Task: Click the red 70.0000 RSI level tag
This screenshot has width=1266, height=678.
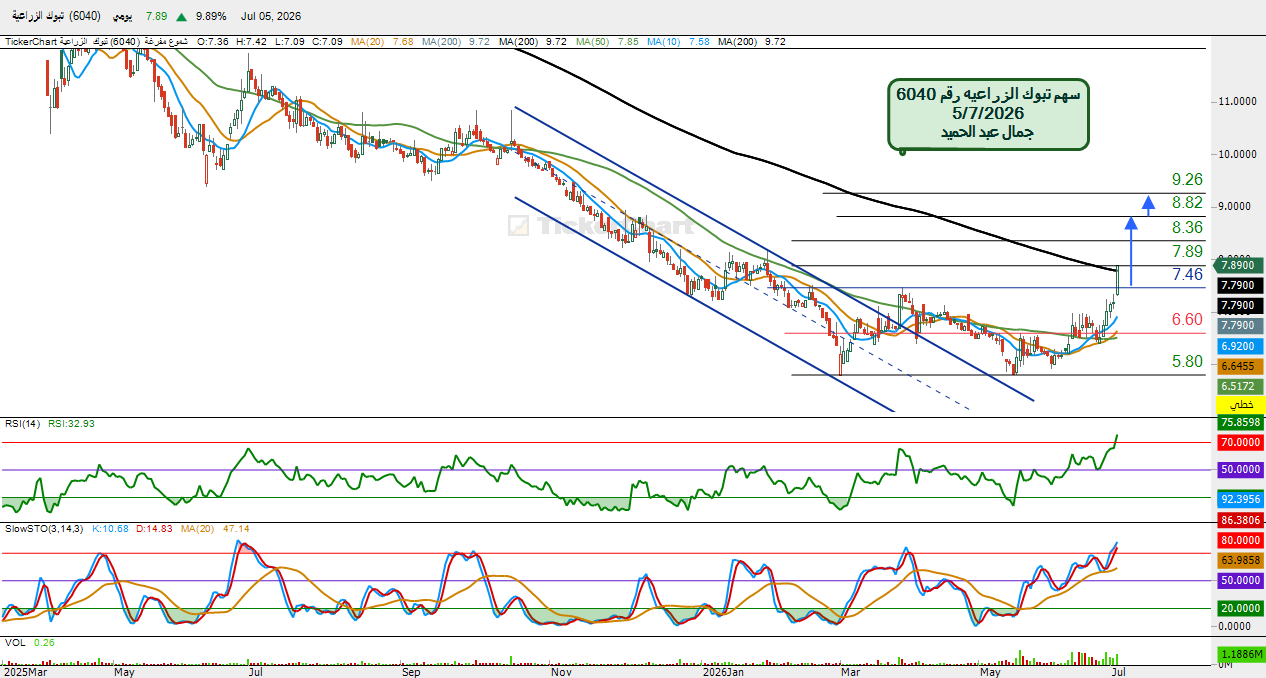Action: point(1240,442)
